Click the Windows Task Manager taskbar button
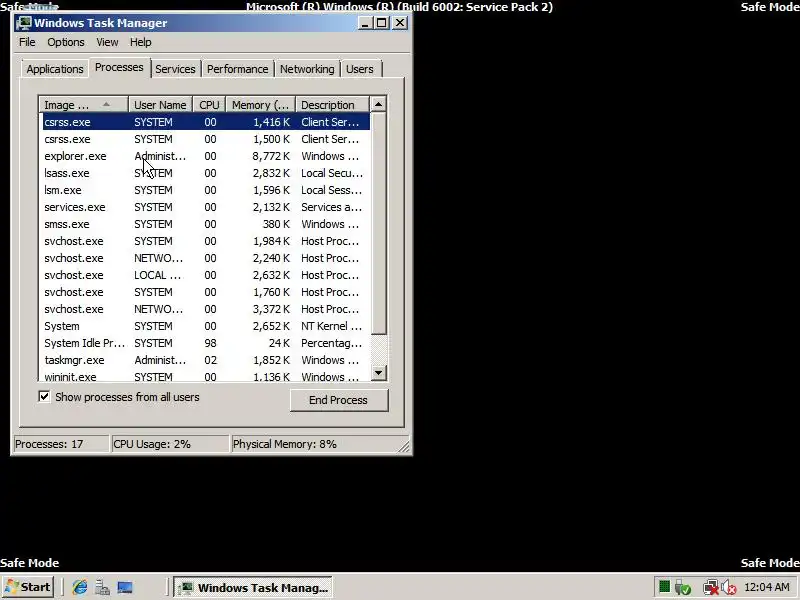This screenshot has height=600, width=800. (x=254, y=587)
